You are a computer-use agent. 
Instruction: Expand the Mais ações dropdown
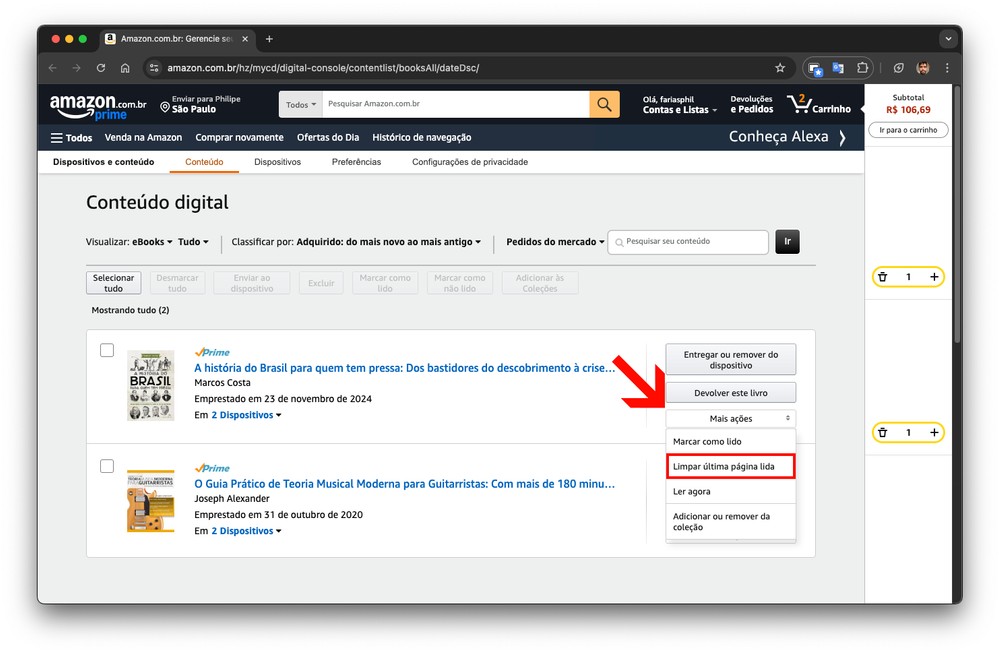(731, 419)
